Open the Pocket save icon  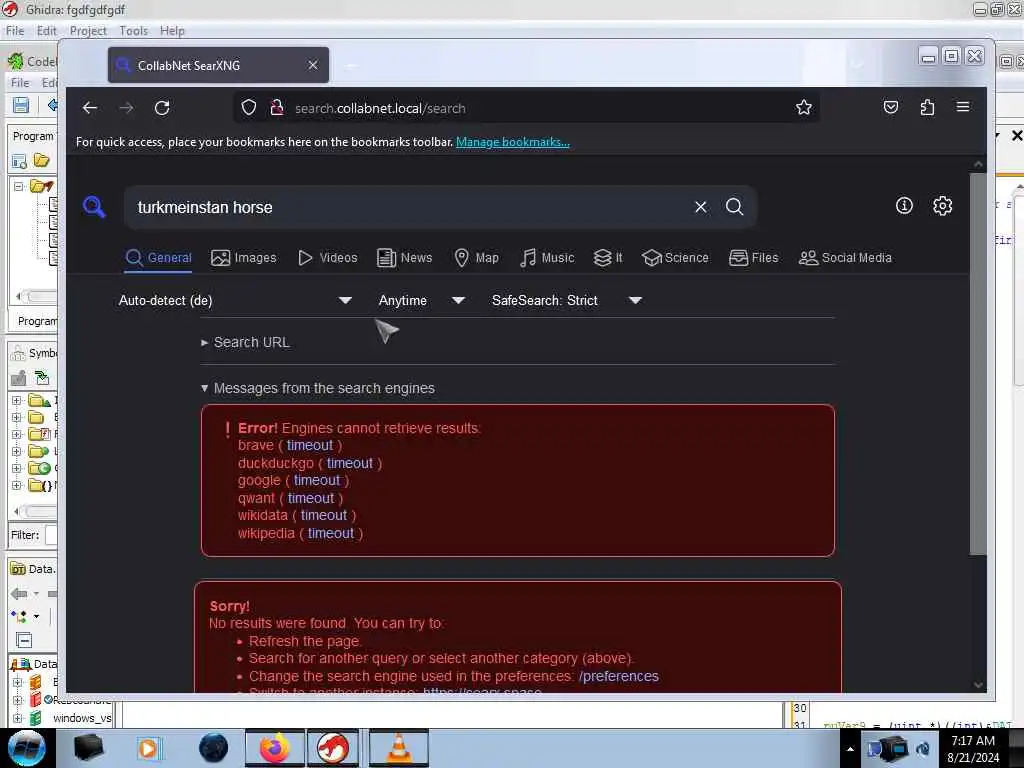pos(891,108)
